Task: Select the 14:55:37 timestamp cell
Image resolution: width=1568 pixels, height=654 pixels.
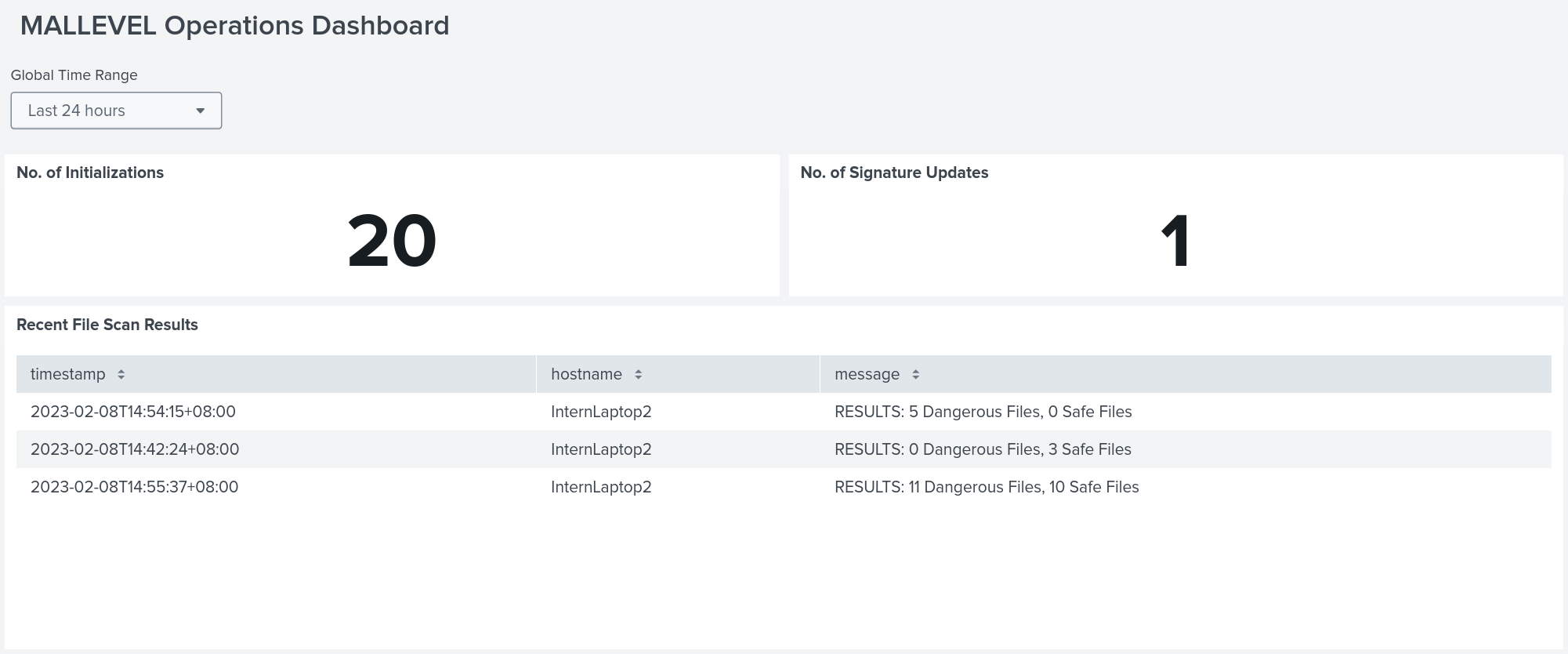Action: coord(134,487)
